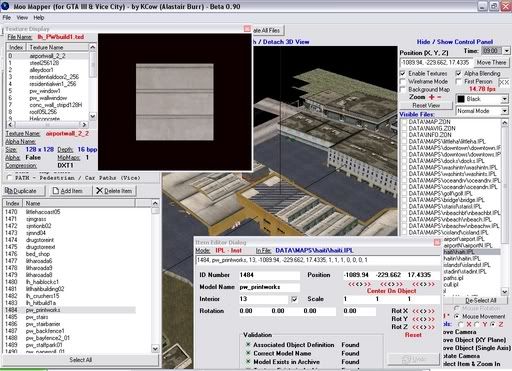
Task: Select texture airportwall_2_2 in list
Action: pos(47,56)
